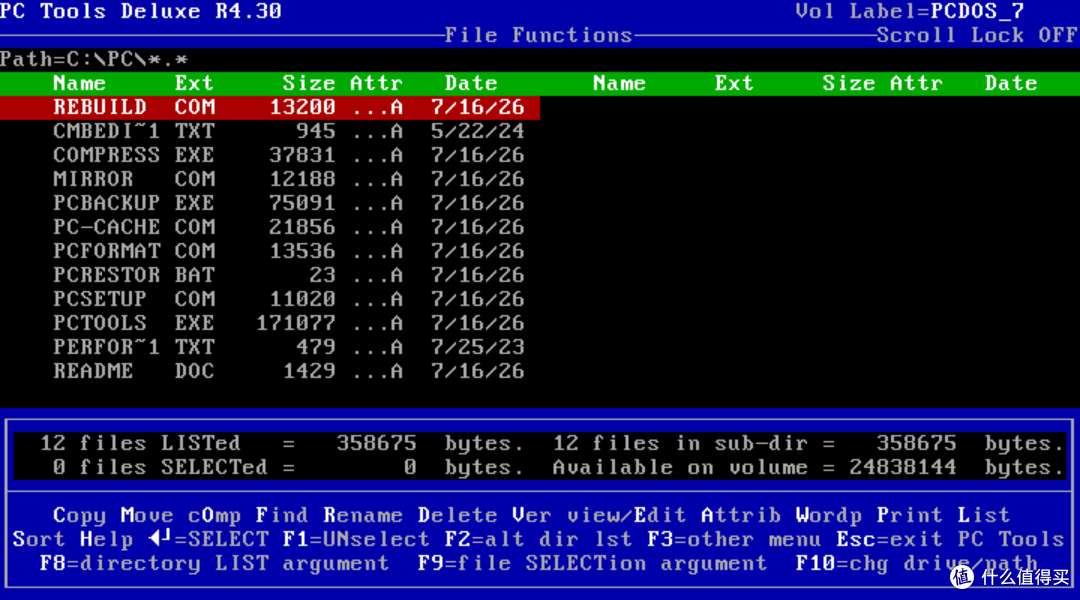Click the size 171077 of PCTOOLS
The image size is (1080, 600).
[x=295, y=324]
